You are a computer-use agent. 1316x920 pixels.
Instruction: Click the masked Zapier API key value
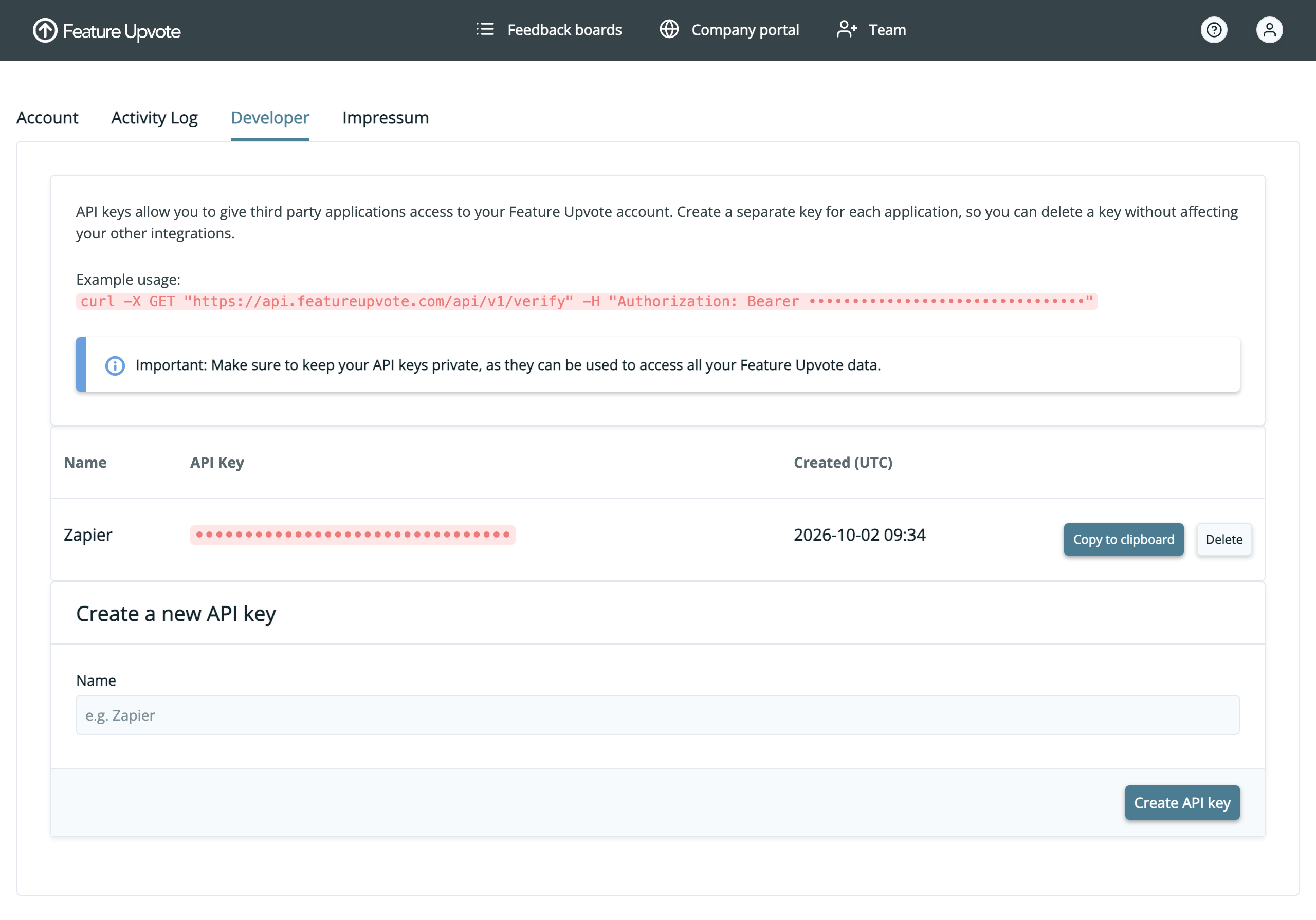(353, 535)
